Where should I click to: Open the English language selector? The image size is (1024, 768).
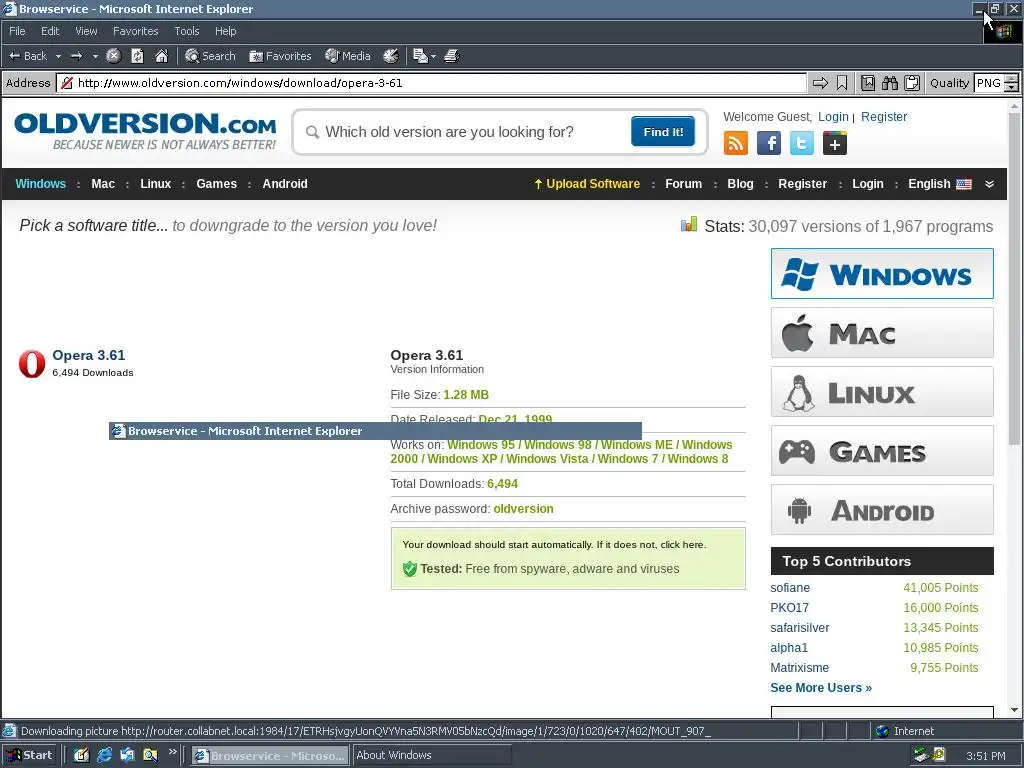click(940, 184)
